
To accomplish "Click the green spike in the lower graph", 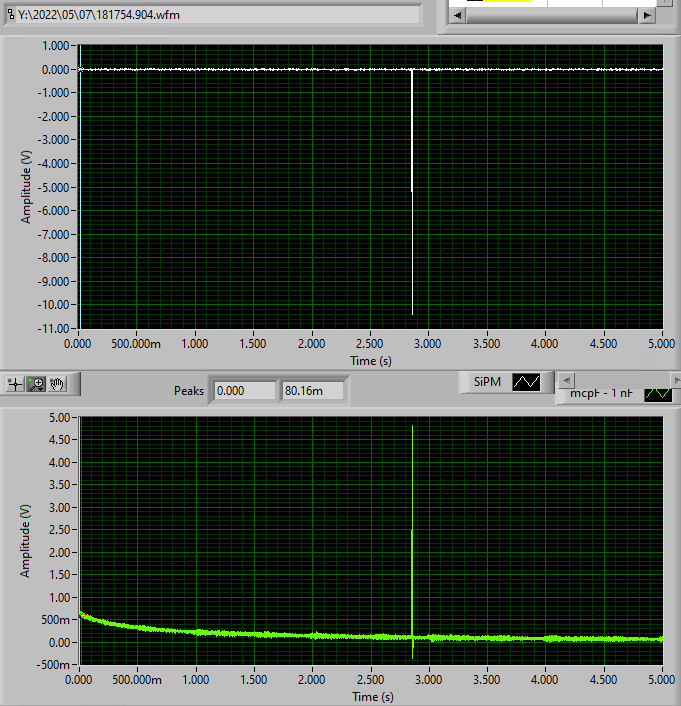I will [413, 540].
